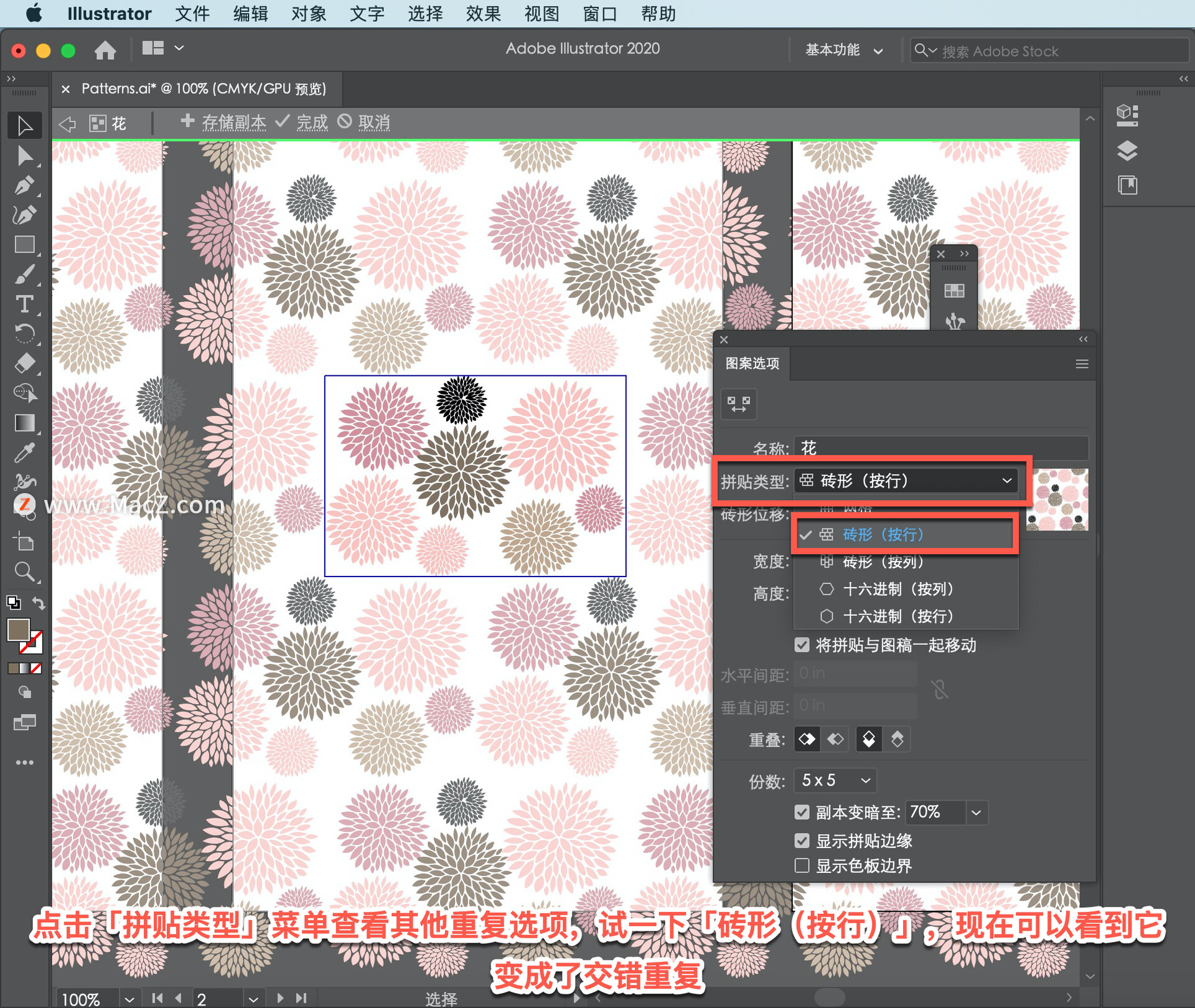1195x1008 pixels.
Task: Select the Eyedropper tool
Action: tap(24, 453)
